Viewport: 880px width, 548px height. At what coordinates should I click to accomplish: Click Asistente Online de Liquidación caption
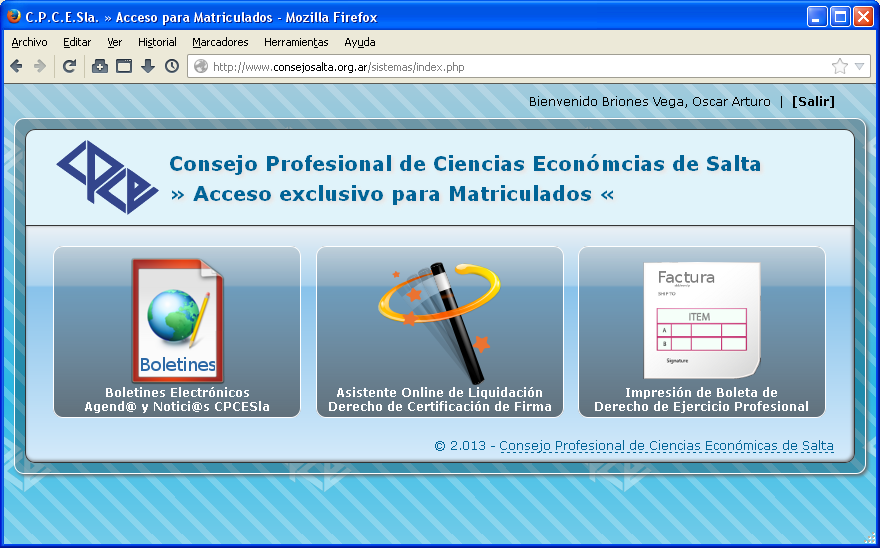(x=439, y=399)
